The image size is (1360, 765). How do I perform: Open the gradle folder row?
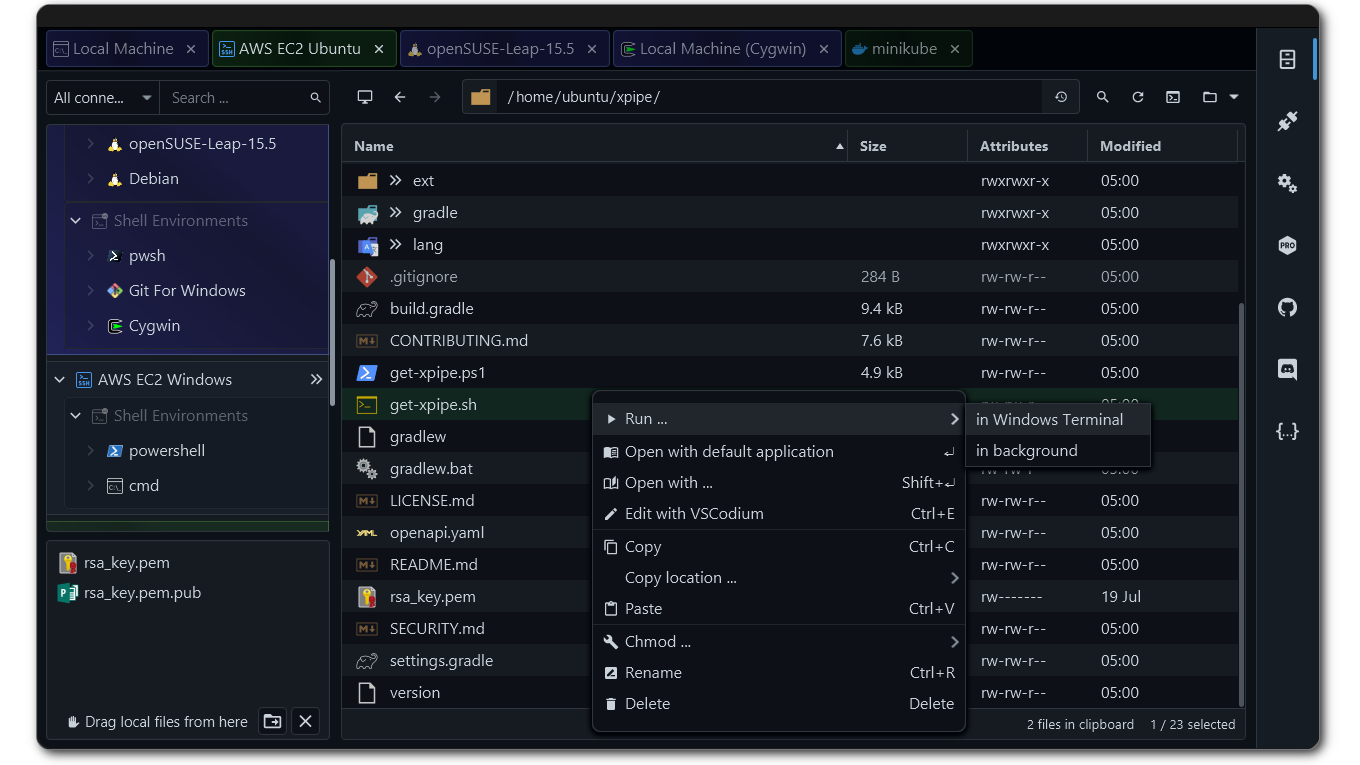(790, 213)
